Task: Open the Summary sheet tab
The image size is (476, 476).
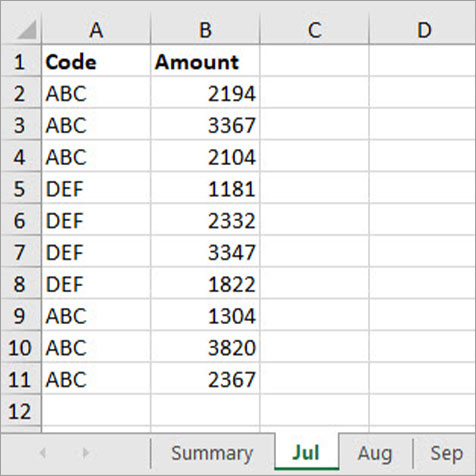Action: tap(212, 453)
